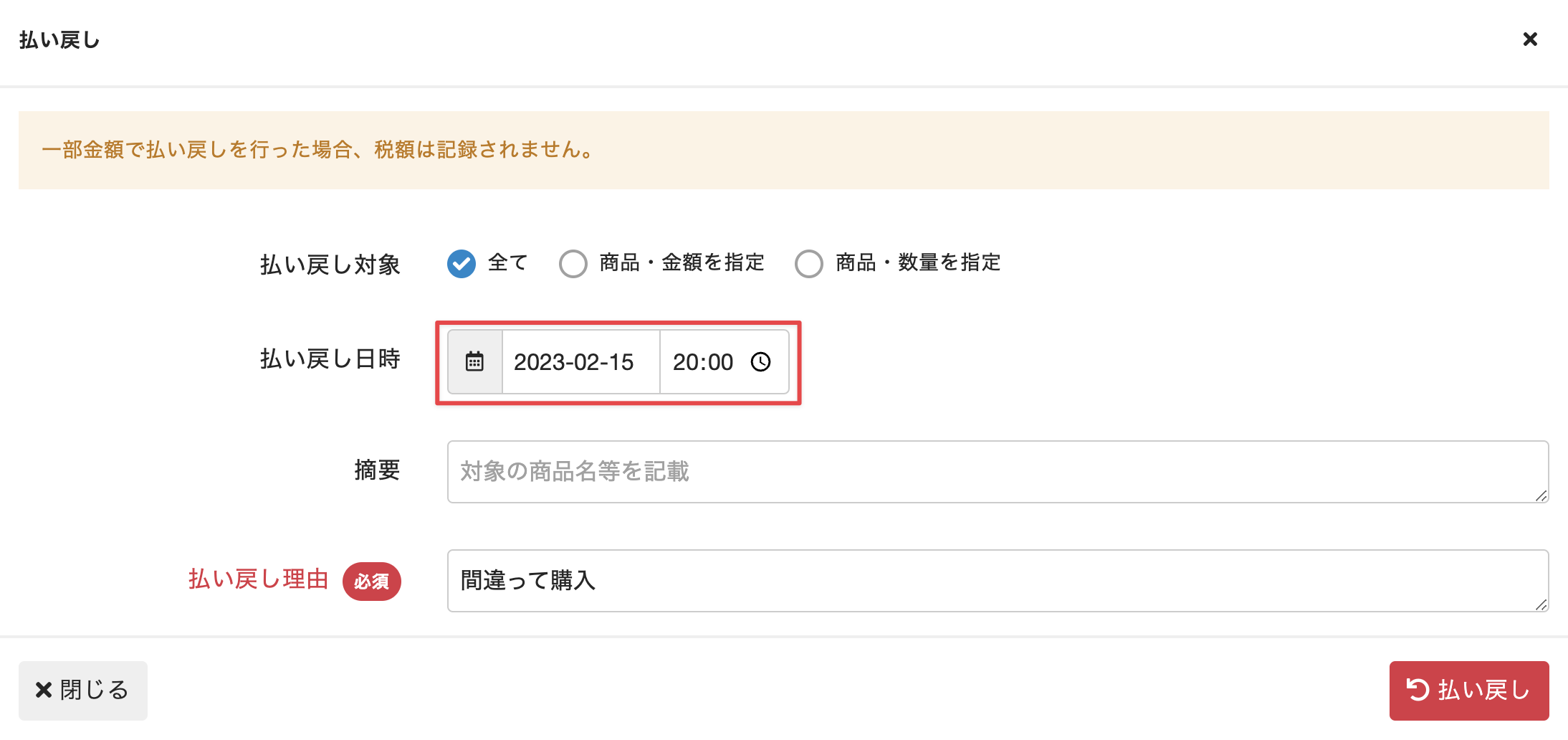Click resize handle of refund reason field
This screenshot has height=740, width=1568.
1541,604
